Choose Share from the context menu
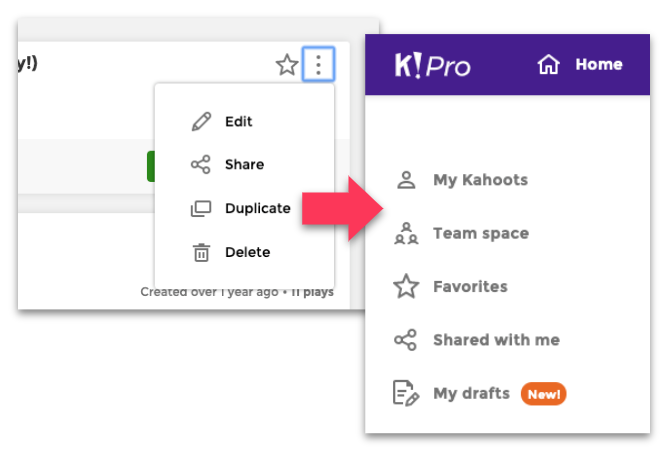The height and width of the screenshot is (454, 664). (x=244, y=164)
